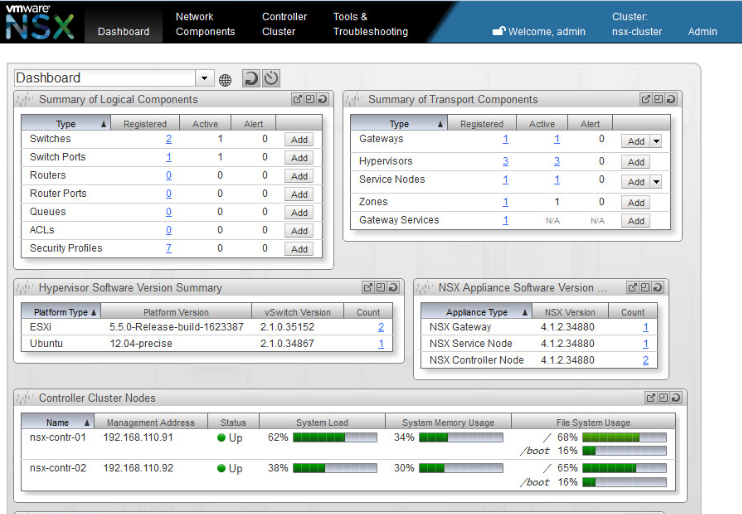This screenshot has width=742, height=514.
Task: Pop out Hypervisor Software Version Summary panel
Action: [368, 287]
